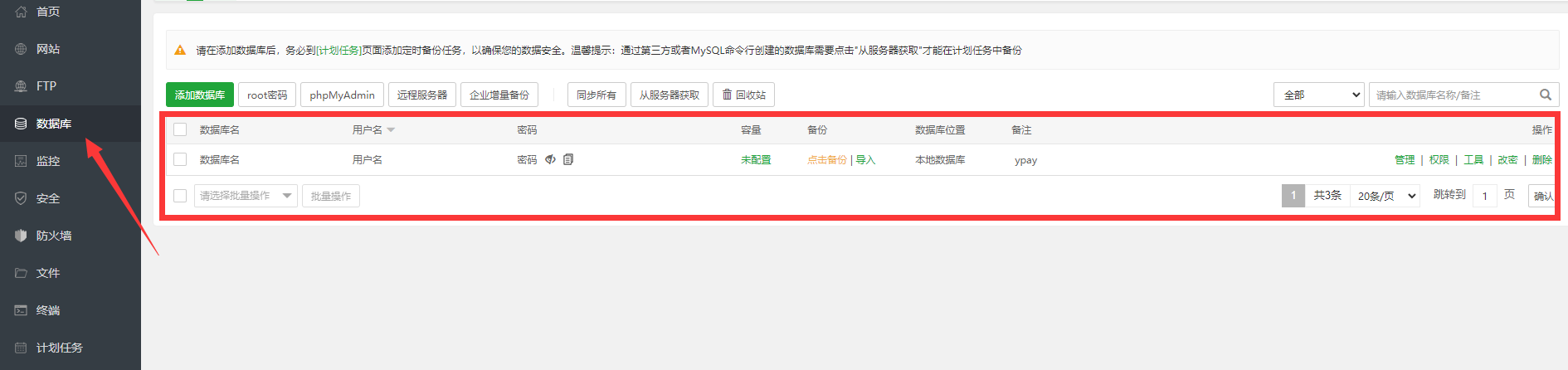
Task: Click the search magnifier icon
Action: point(1545,95)
